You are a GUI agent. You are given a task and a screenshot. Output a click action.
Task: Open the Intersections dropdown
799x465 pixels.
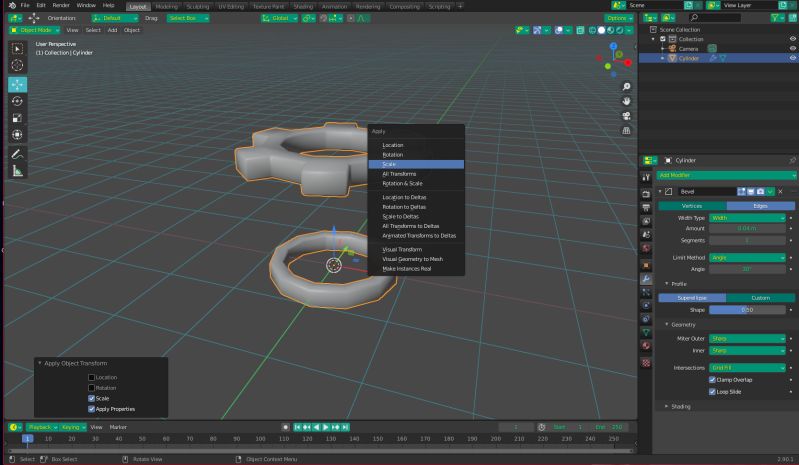[747, 368]
